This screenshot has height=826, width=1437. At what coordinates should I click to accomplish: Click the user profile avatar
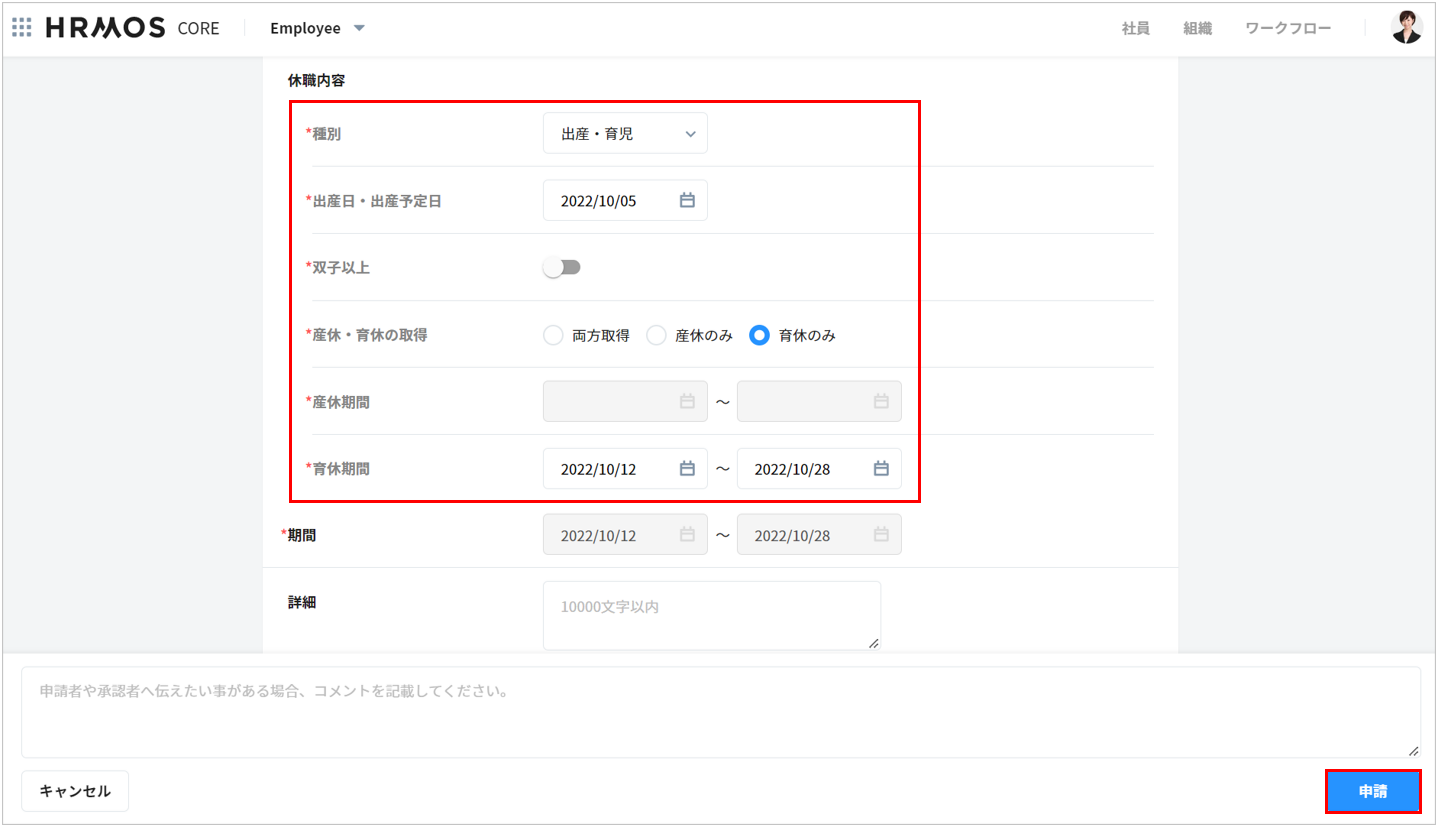click(1407, 28)
